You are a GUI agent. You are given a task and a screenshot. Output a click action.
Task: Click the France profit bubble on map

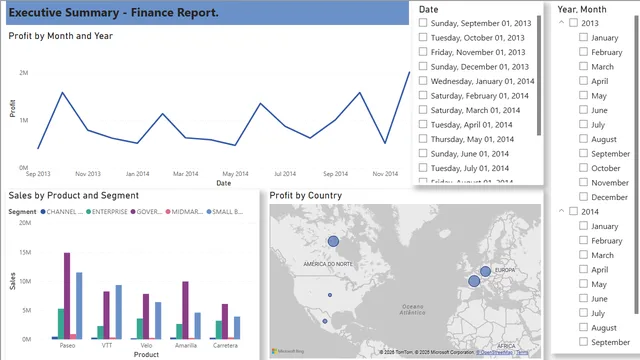474,281
